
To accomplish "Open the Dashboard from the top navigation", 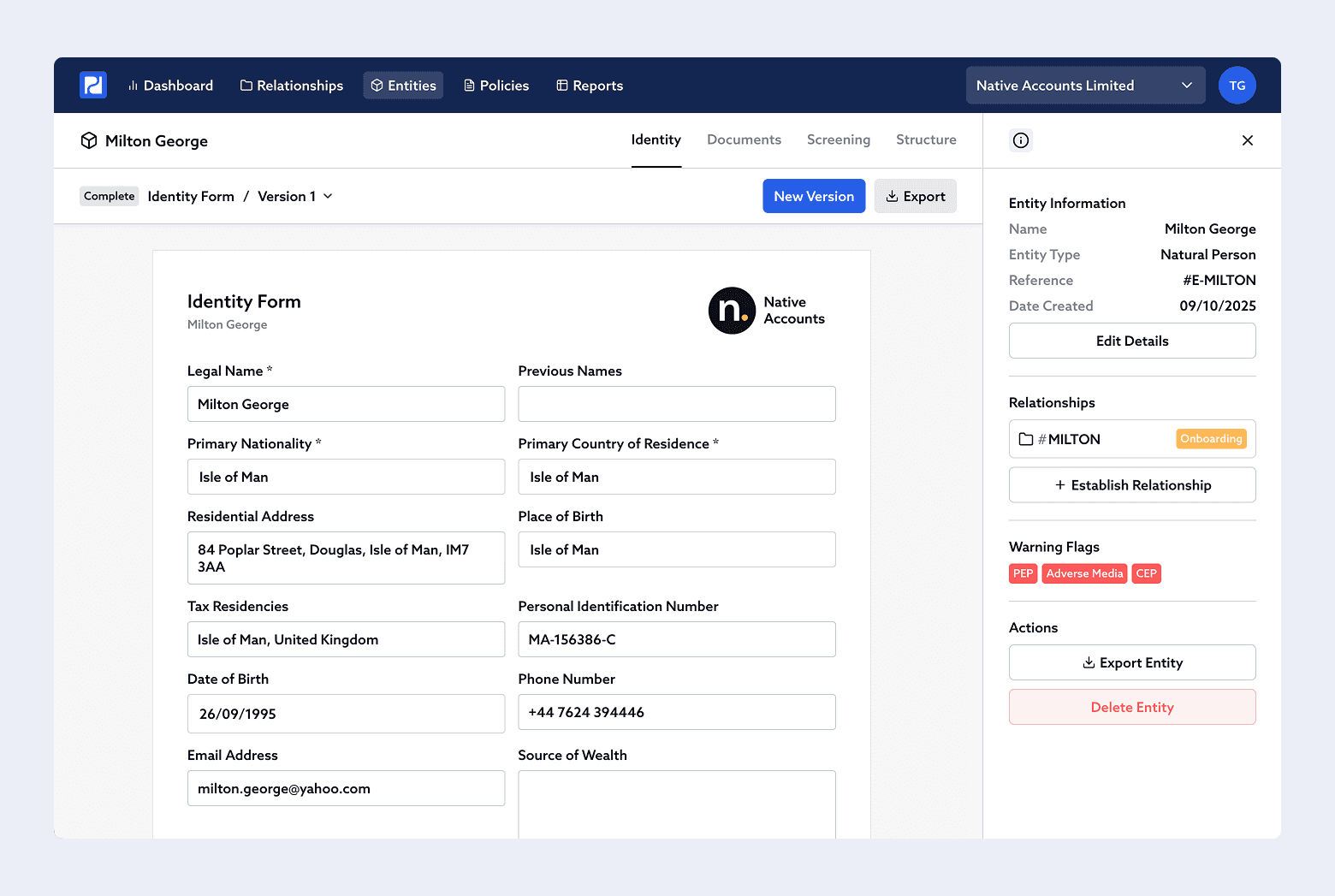I will (170, 85).
